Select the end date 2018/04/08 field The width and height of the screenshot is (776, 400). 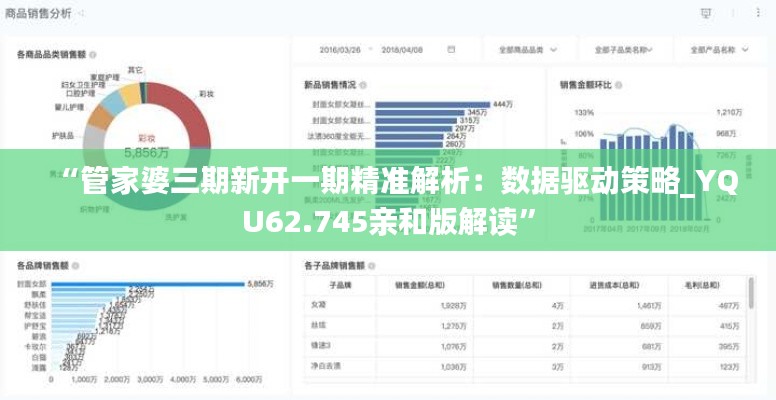[x=402, y=50]
